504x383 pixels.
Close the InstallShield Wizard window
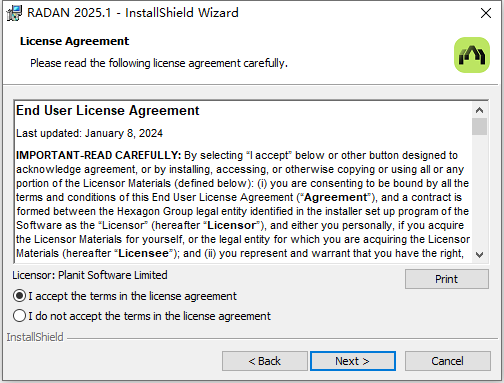pyautogui.click(x=486, y=13)
